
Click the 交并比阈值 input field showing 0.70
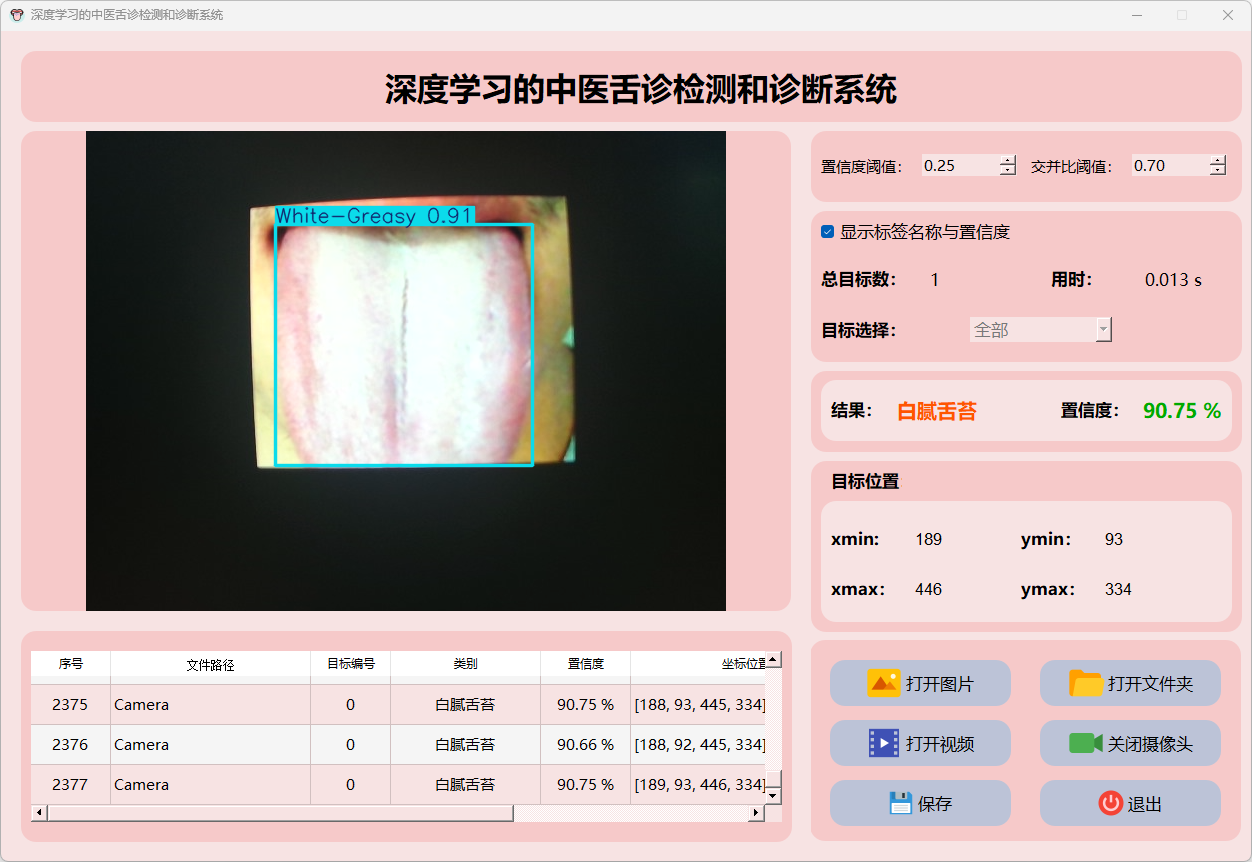click(1168, 166)
